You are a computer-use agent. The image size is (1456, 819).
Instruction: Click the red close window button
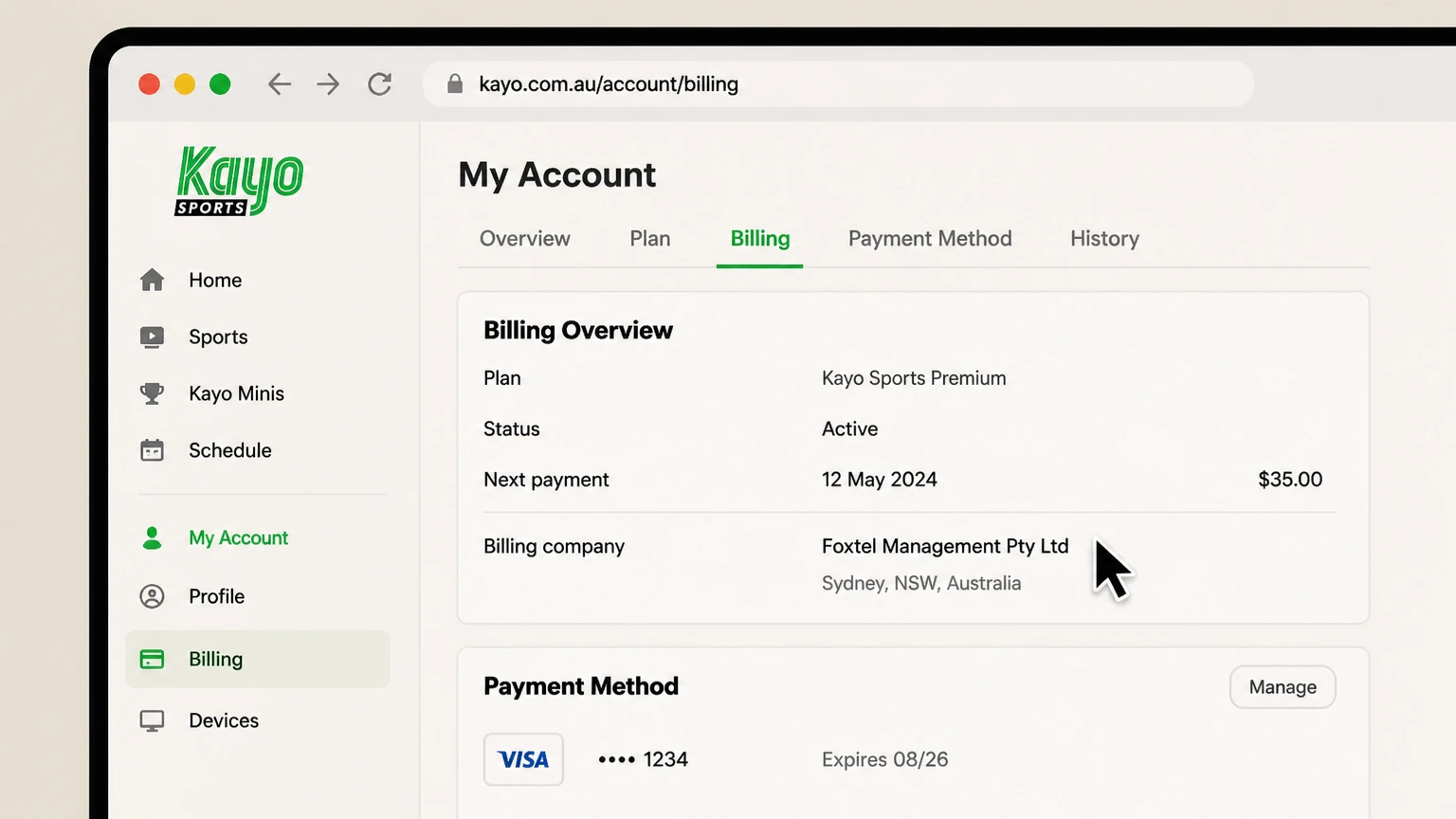point(149,84)
